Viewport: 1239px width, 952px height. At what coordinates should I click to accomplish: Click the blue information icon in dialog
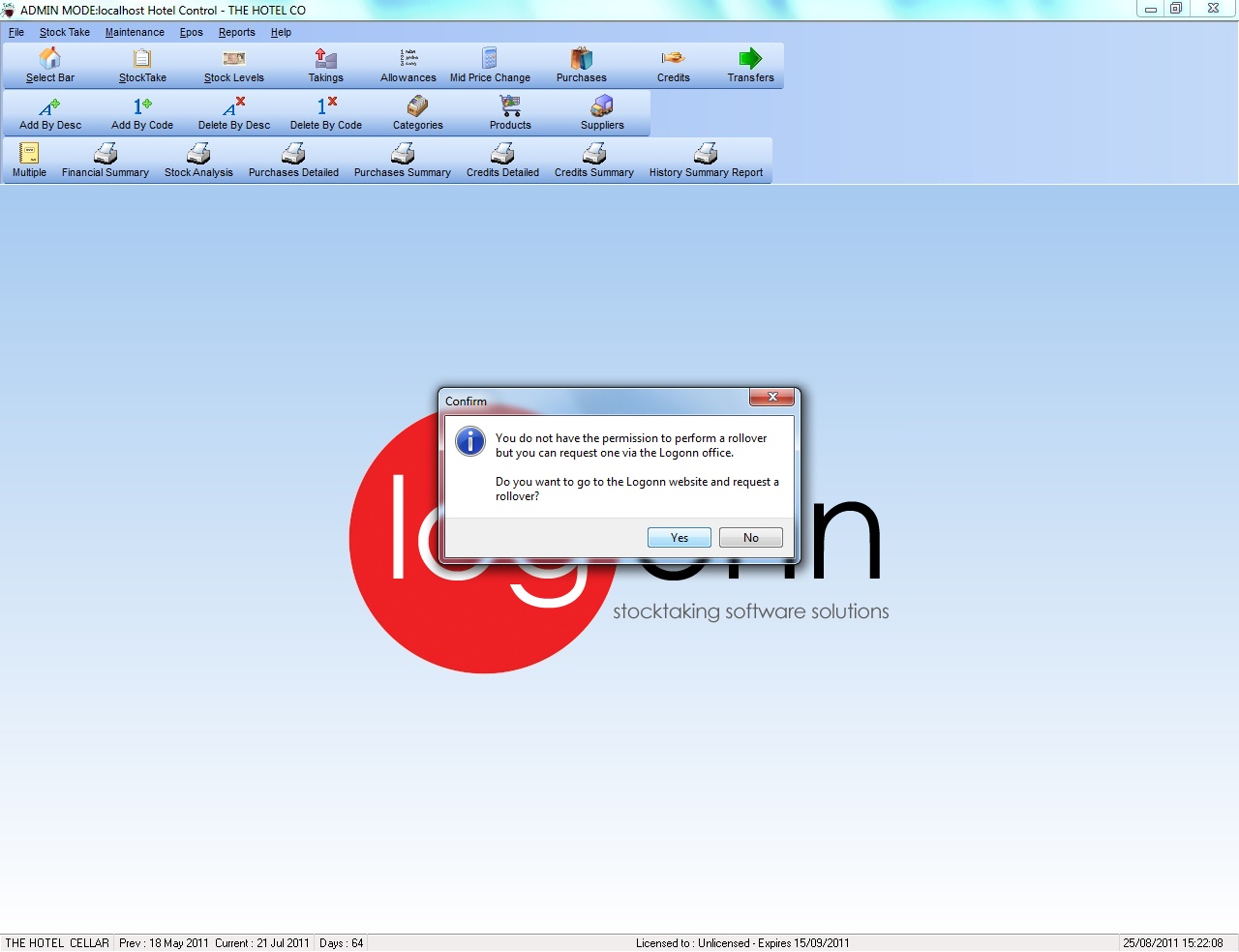click(470, 441)
